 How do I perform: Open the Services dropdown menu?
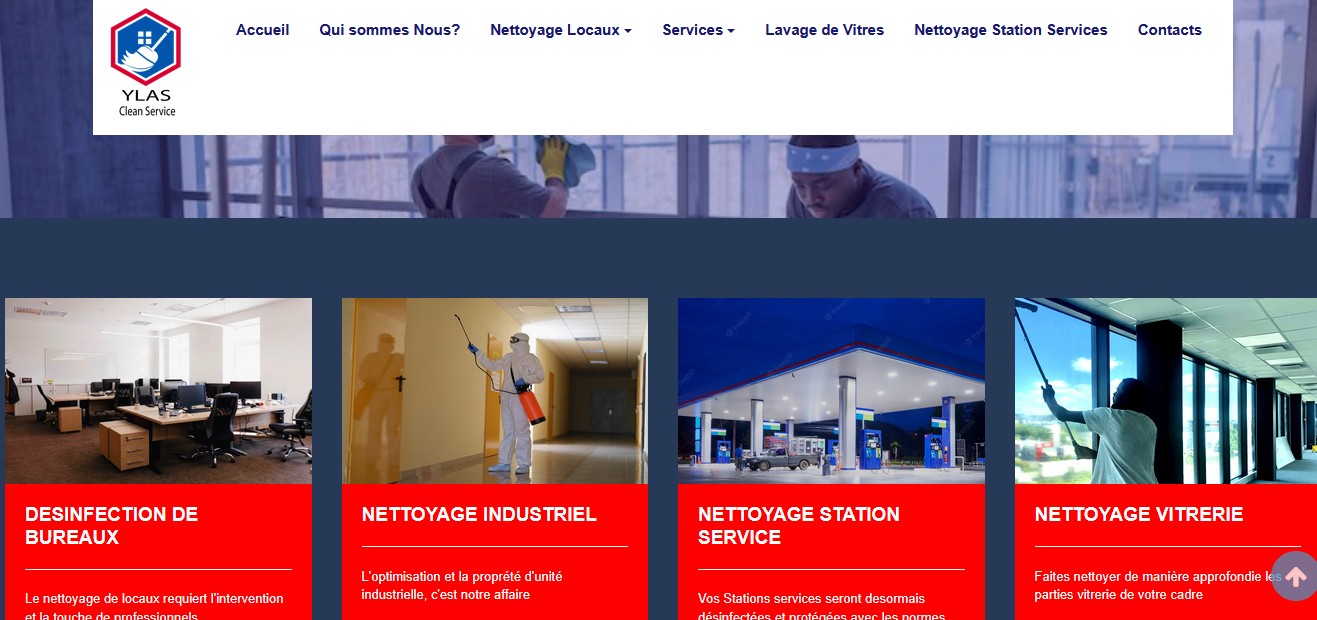point(698,30)
